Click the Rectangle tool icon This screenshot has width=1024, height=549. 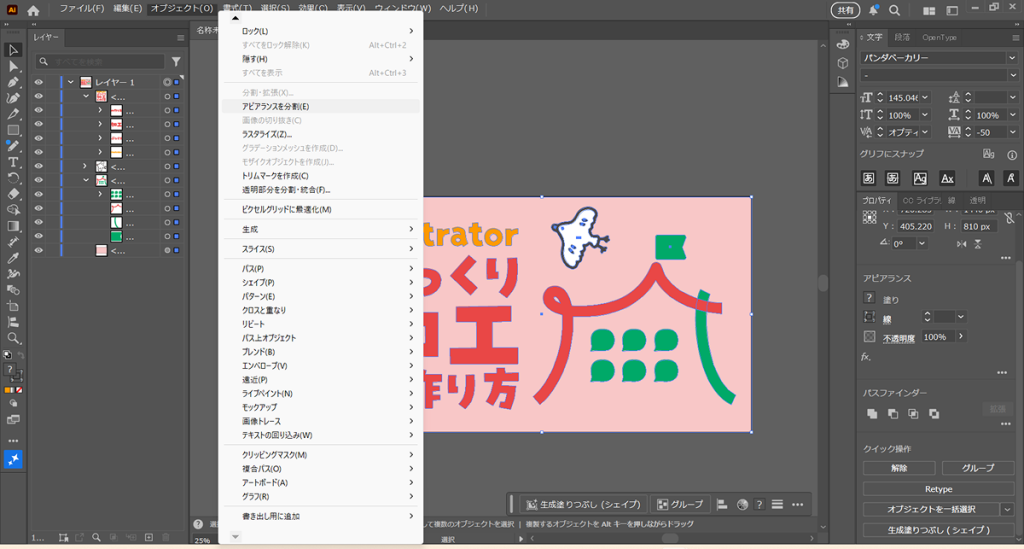point(13,130)
